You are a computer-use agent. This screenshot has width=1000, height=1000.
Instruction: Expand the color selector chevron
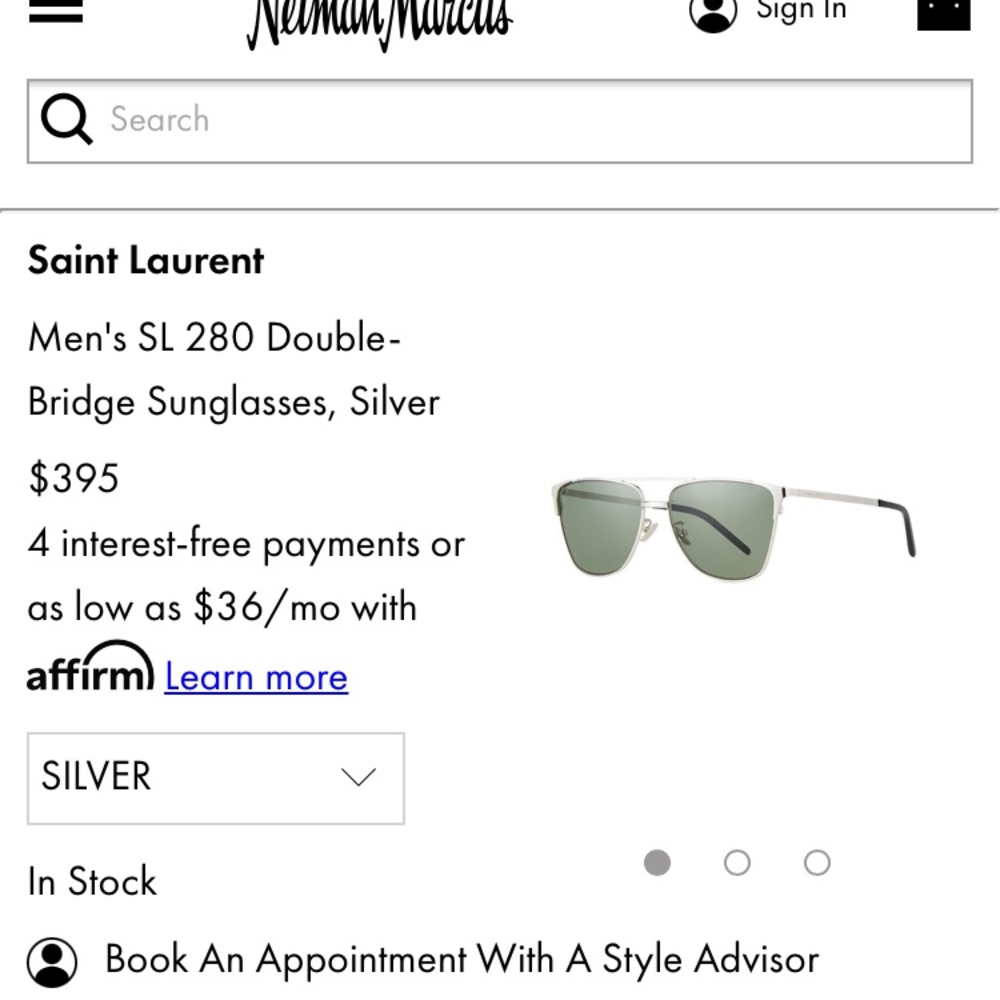pyautogui.click(x=357, y=778)
